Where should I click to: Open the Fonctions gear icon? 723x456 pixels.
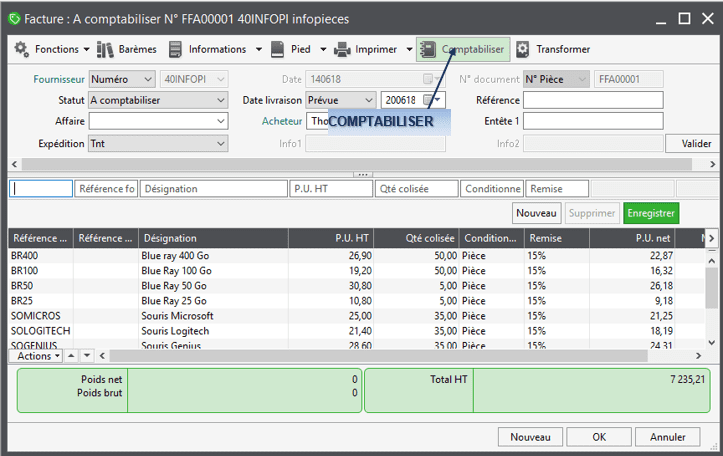point(21,49)
